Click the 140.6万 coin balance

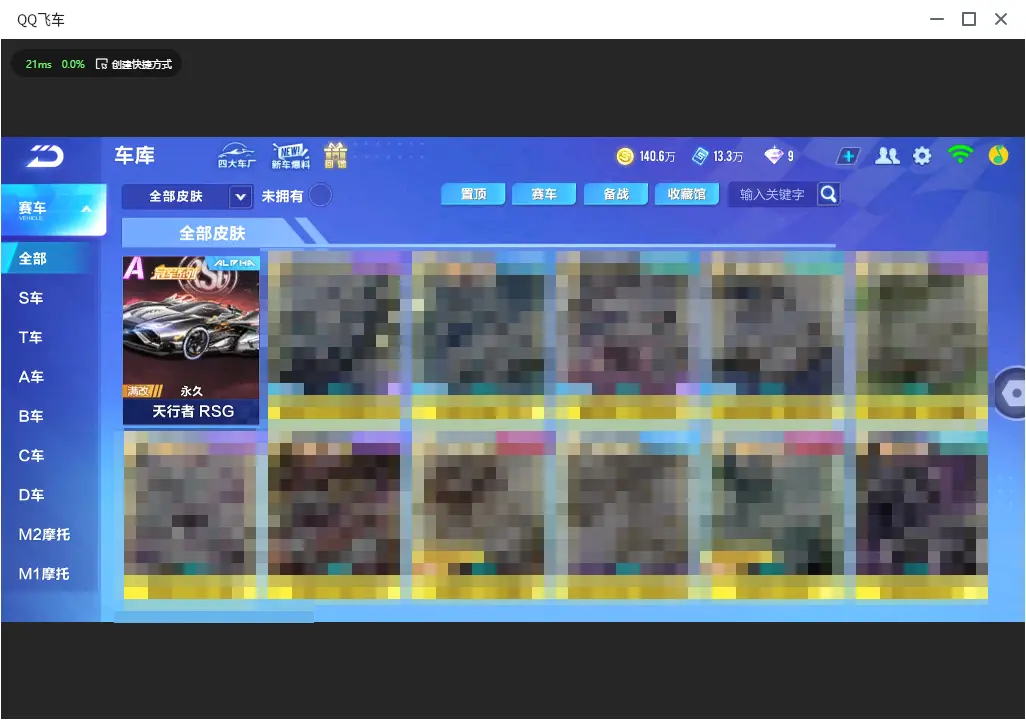coord(657,156)
